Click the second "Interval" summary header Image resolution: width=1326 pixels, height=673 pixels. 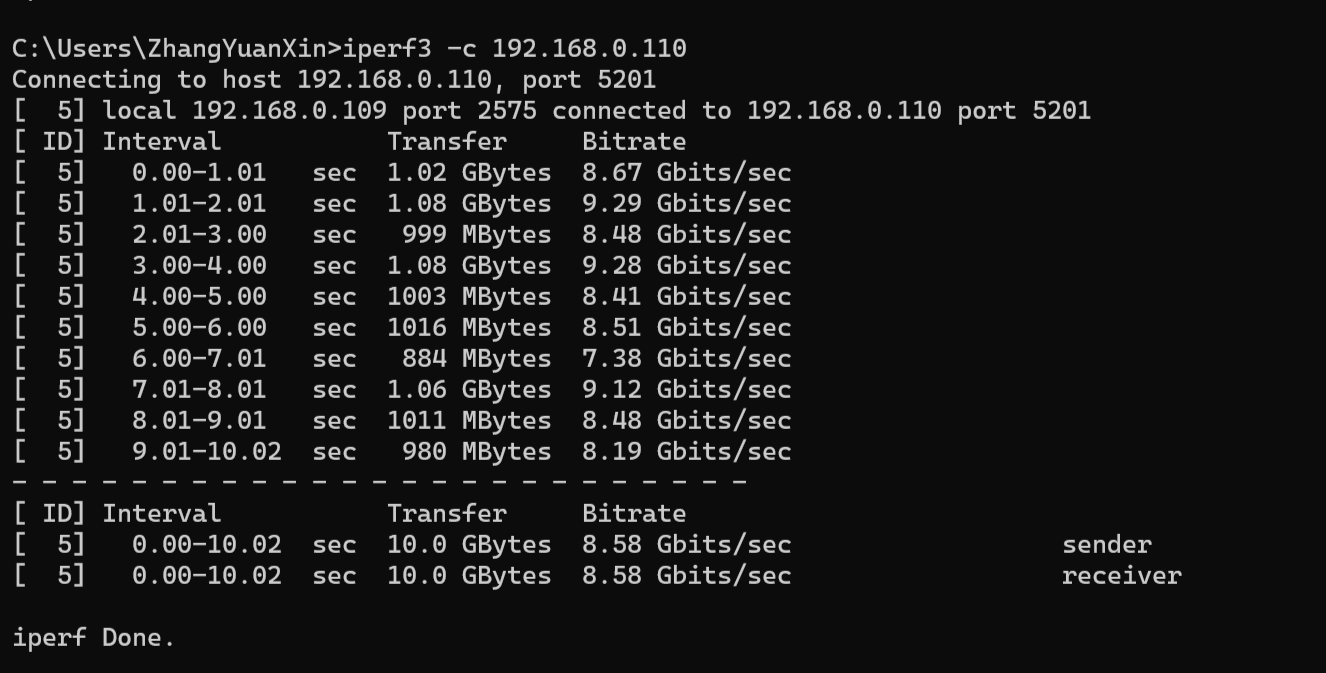click(x=161, y=513)
